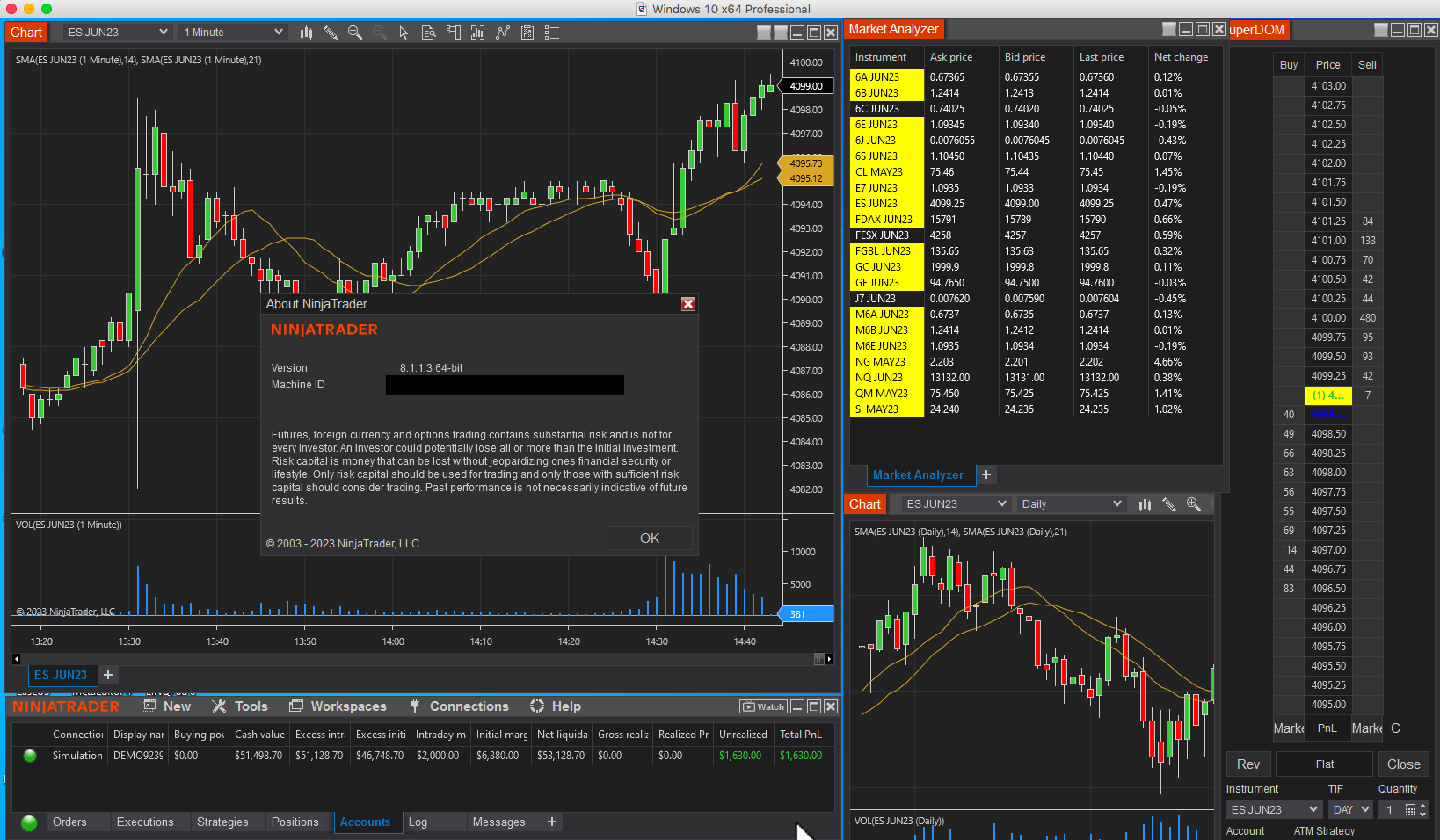Open the Data Box icon on the chart toolbar

[429, 32]
